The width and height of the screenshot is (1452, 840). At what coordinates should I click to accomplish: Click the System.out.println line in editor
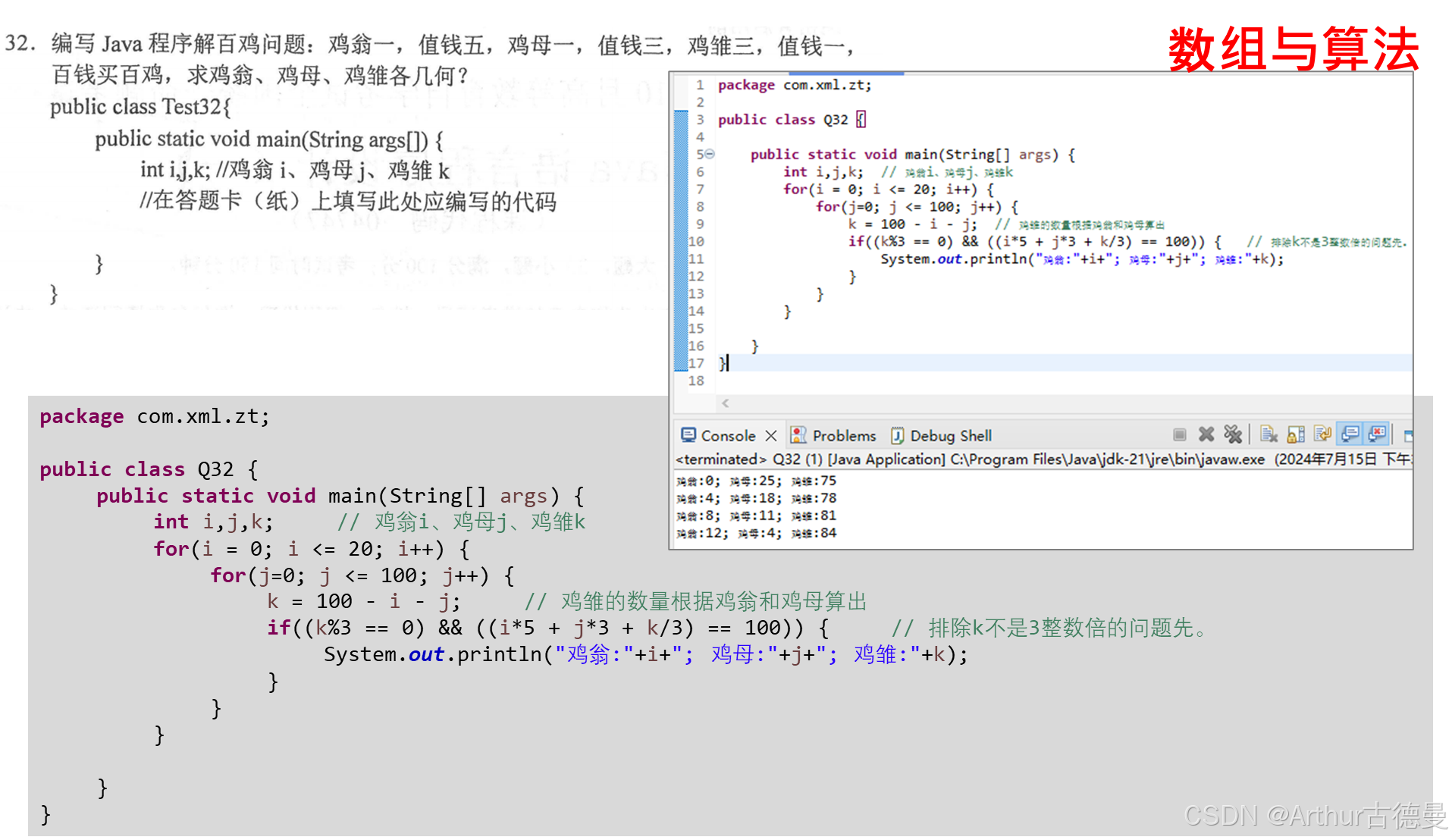[1082, 259]
